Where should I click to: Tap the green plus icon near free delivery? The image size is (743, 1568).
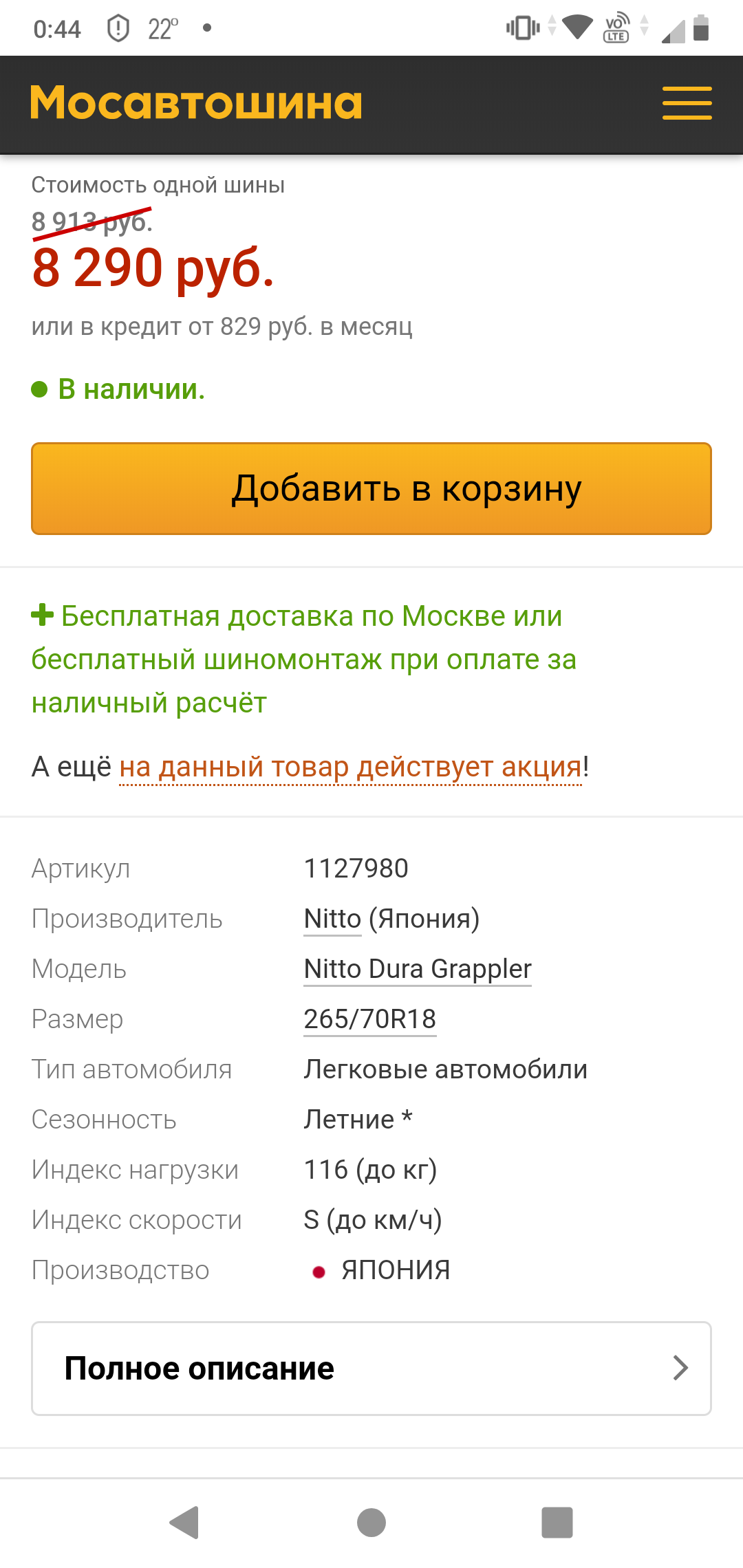(x=42, y=615)
